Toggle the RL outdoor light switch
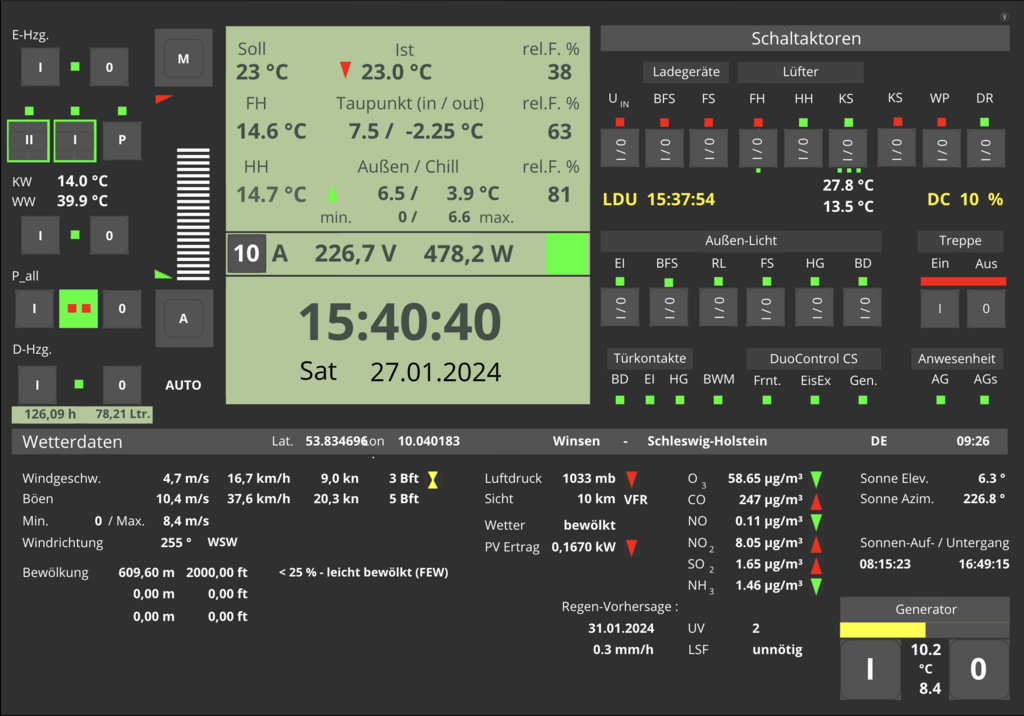The width and height of the screenshot is (1024, 716). pyautogui.click(x=717, y=307)
